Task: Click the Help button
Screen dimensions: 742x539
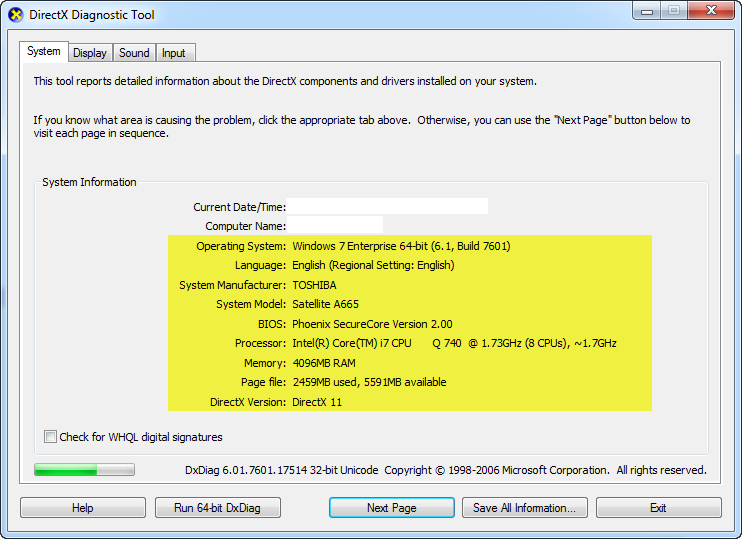Action: 83,508
